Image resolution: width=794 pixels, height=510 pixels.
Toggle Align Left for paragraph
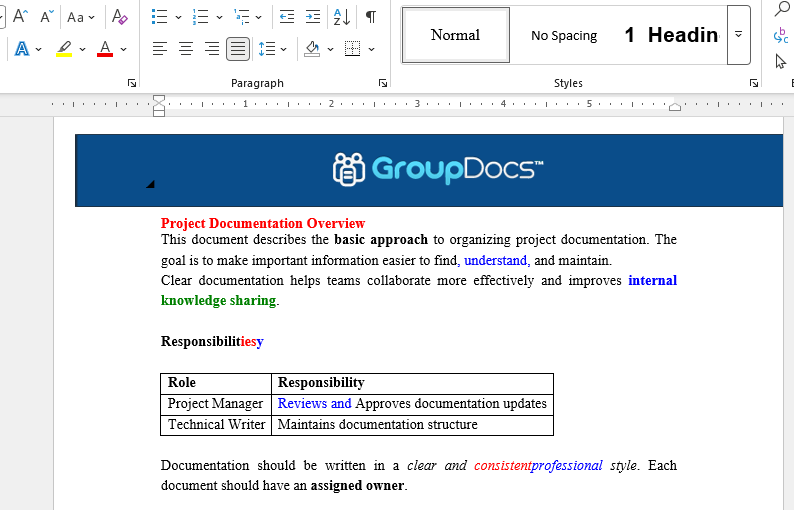pos(160,48)
